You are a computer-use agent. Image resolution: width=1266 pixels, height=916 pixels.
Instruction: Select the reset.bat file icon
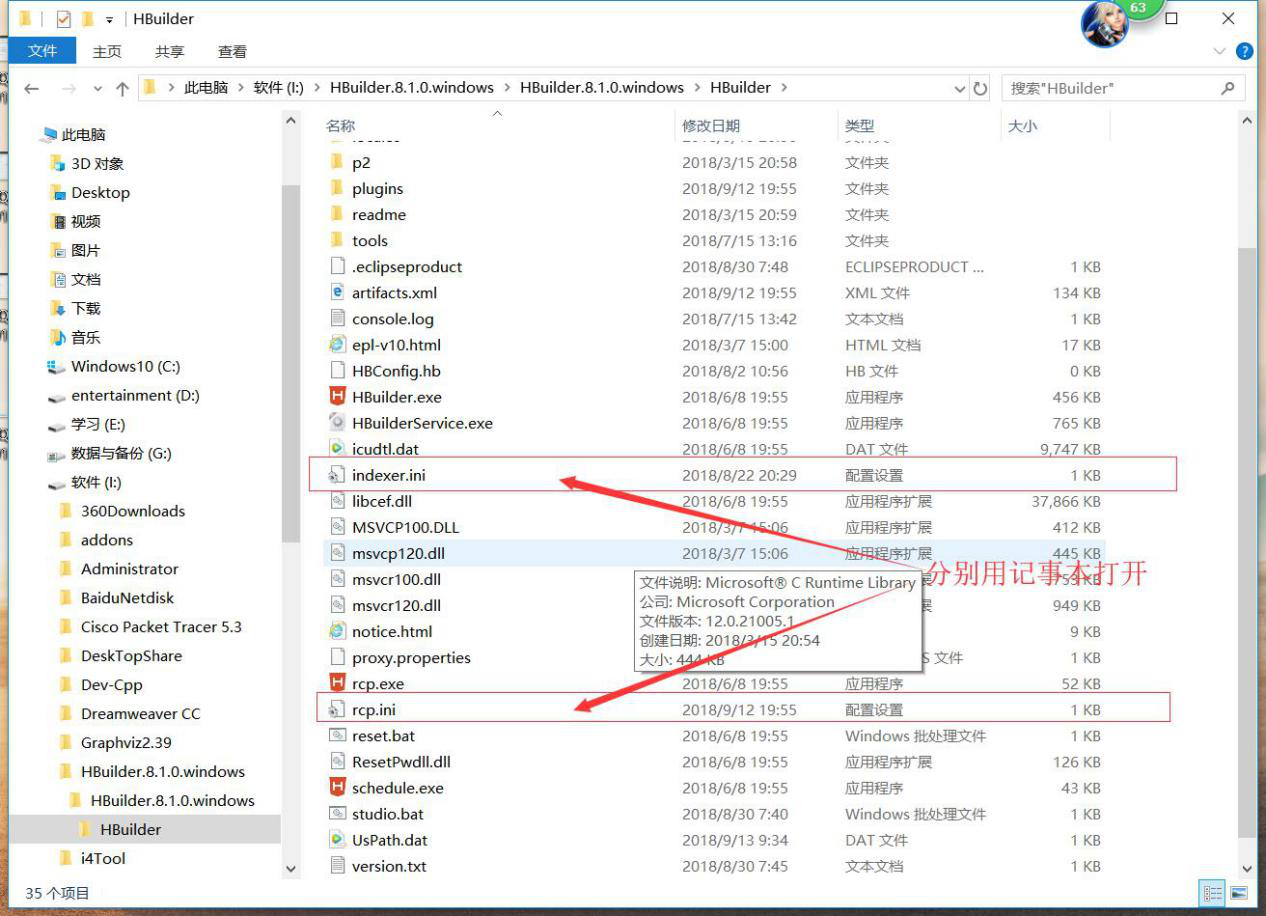pos(337,735)
